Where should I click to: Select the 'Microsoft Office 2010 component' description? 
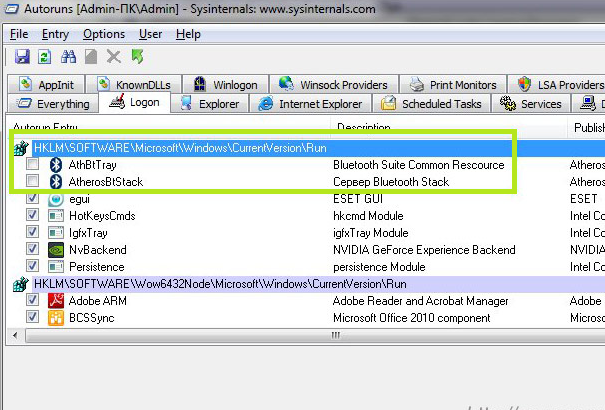pos(412,318)
